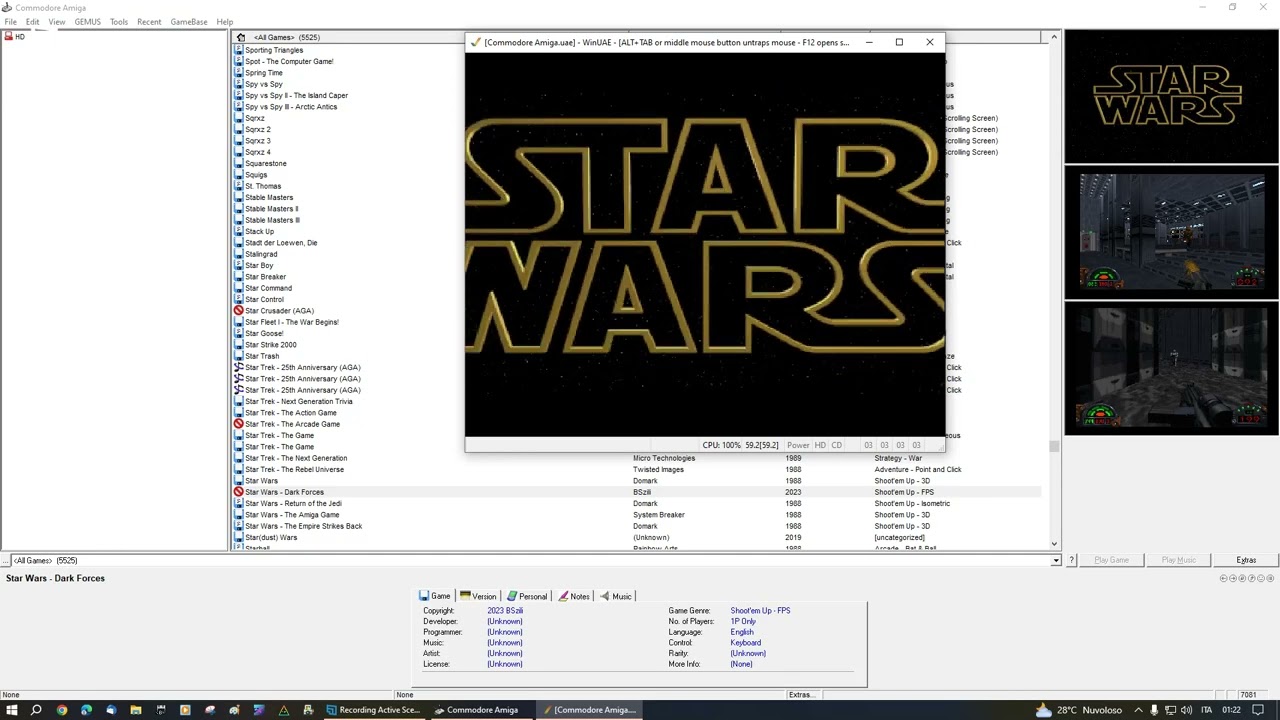Click the disk icon beside Star Wars - Return of the Jedi
This screenshot has height=720, width=1280.
point(238,503)
